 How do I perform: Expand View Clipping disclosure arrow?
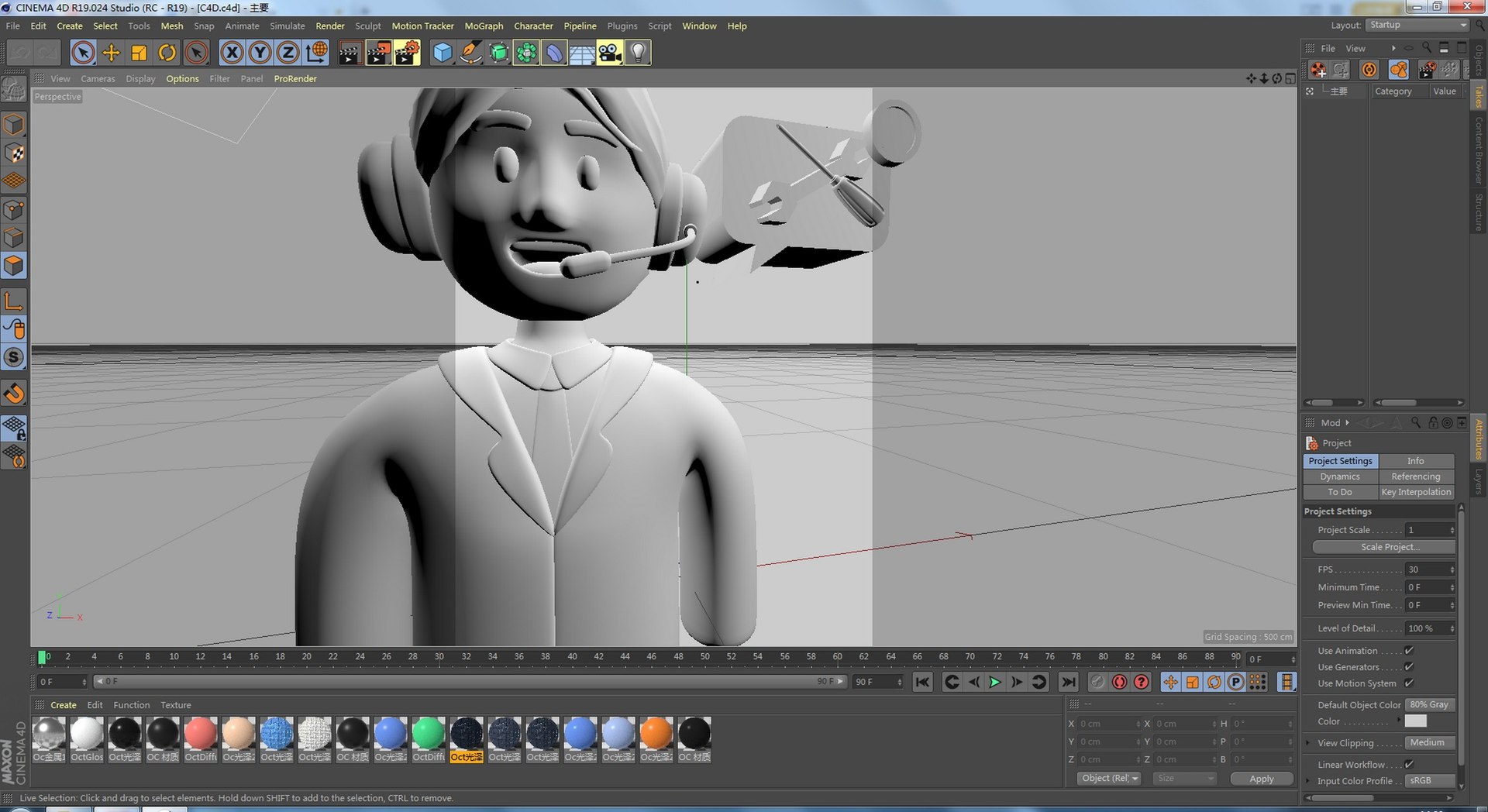tap(1308, 743)
